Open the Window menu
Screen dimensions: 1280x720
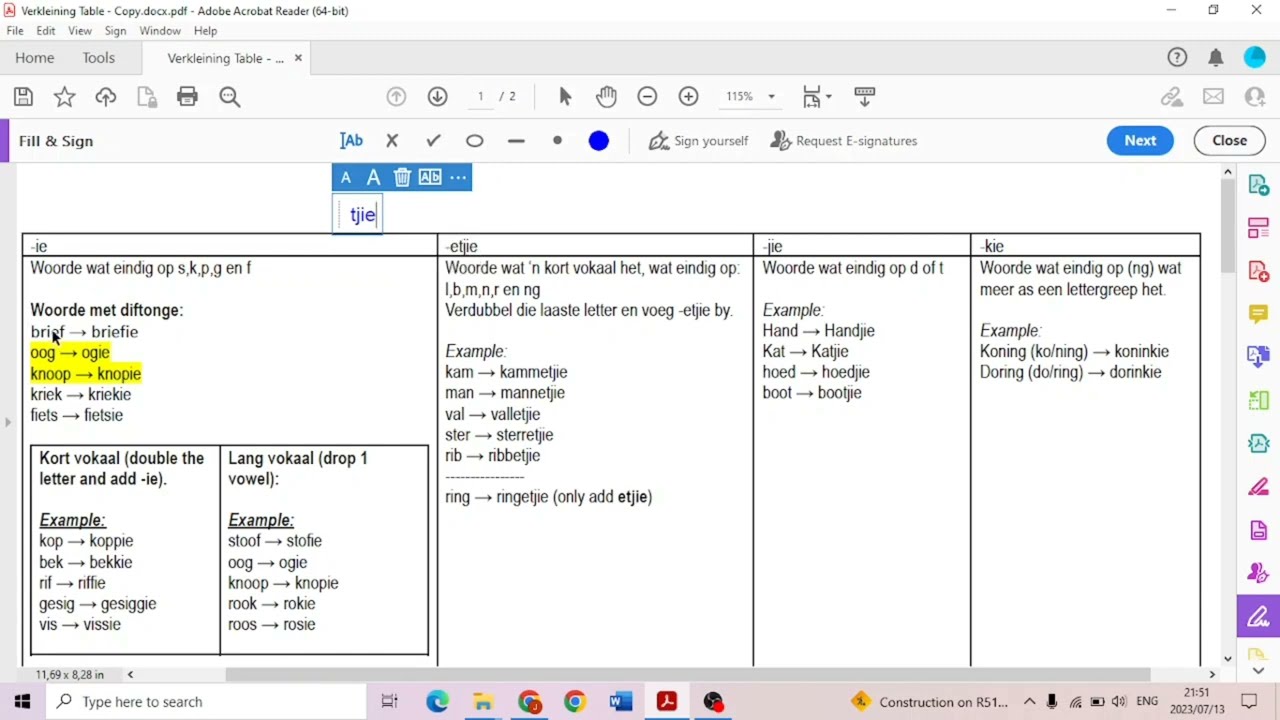160,31
